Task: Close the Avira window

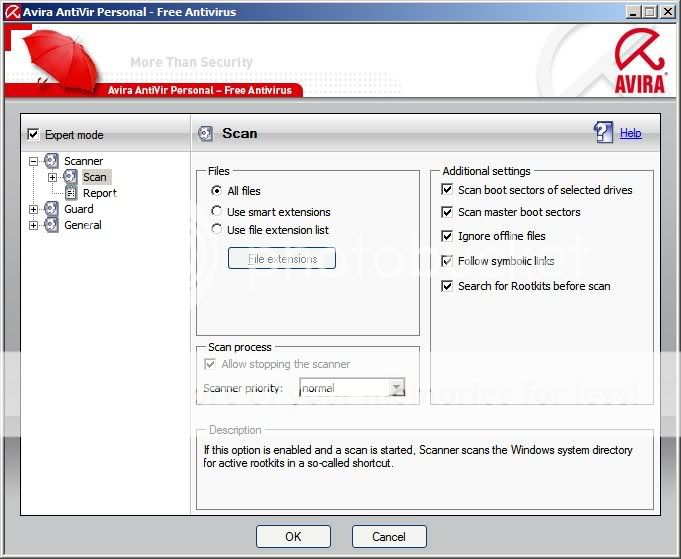Action: [668, 12]
